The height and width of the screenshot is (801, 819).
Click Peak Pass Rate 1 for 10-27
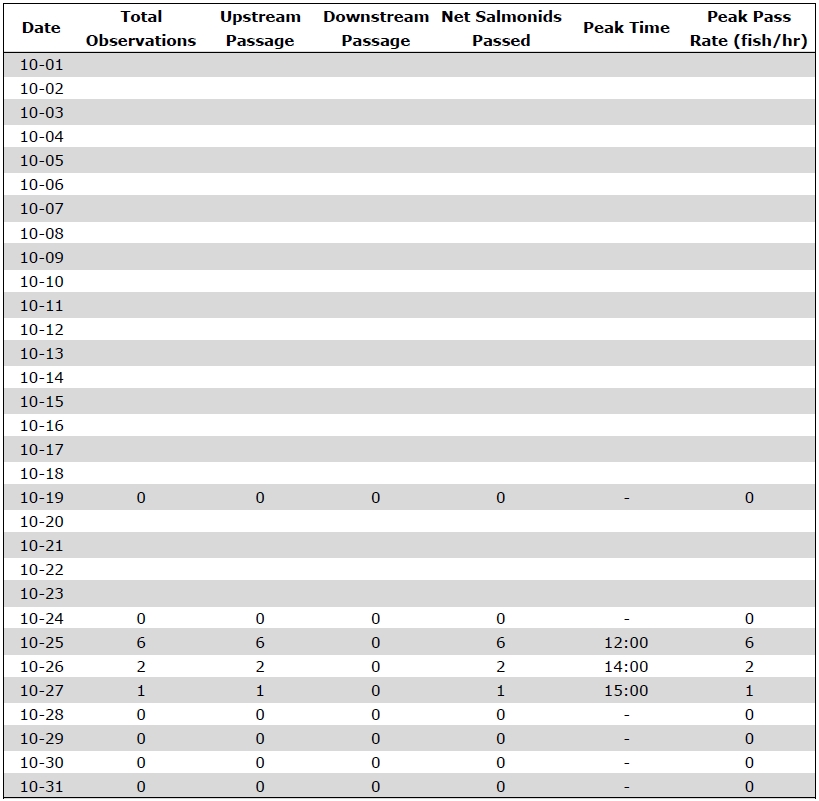point(749,691)
